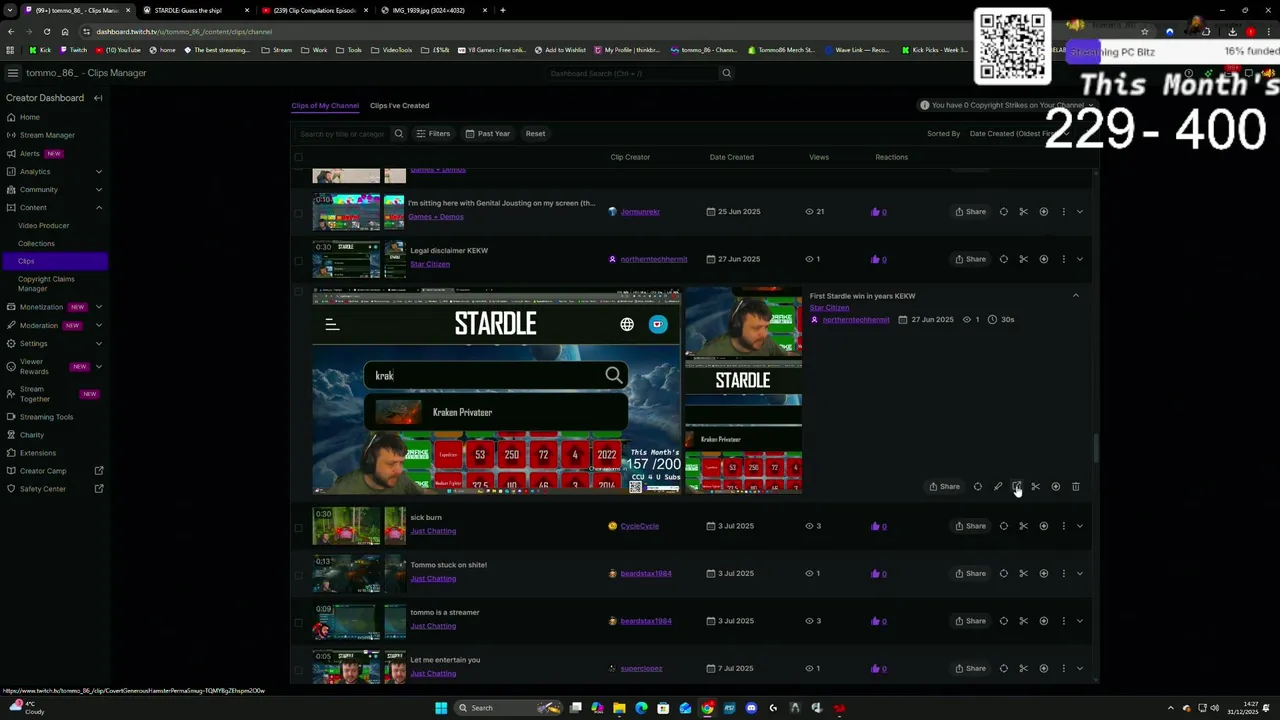This screenshot has height=720, width=1280.
Task: Open Collections submenu item
Action: click(36, 243)
